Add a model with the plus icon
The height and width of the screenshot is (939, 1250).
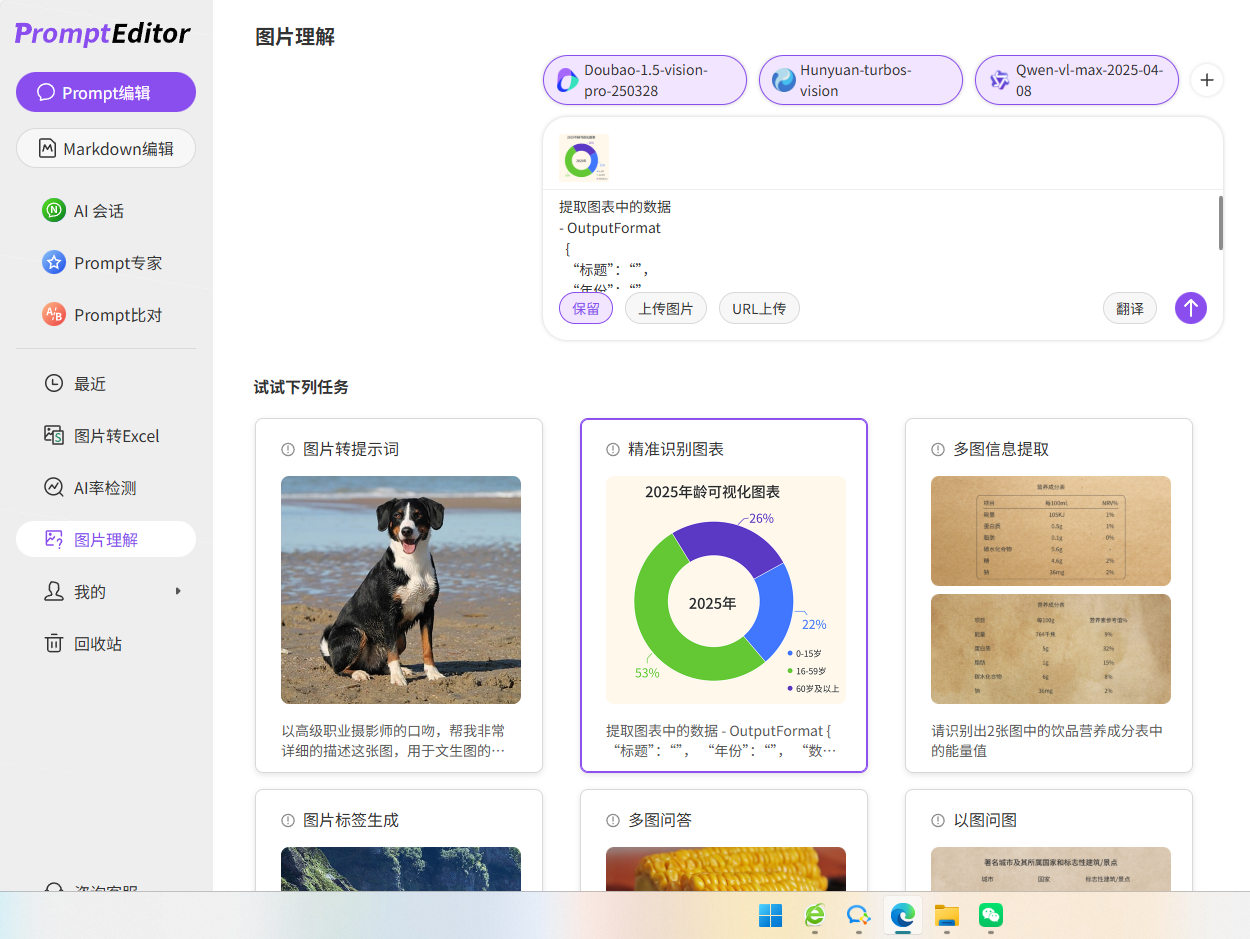tap(1207, 80)
